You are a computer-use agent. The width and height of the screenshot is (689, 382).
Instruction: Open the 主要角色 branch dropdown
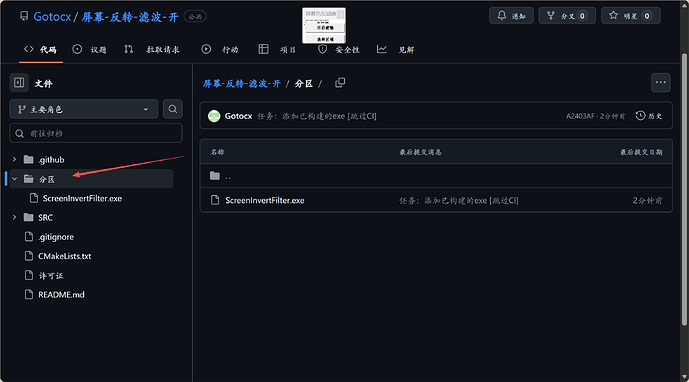[83, 109]
